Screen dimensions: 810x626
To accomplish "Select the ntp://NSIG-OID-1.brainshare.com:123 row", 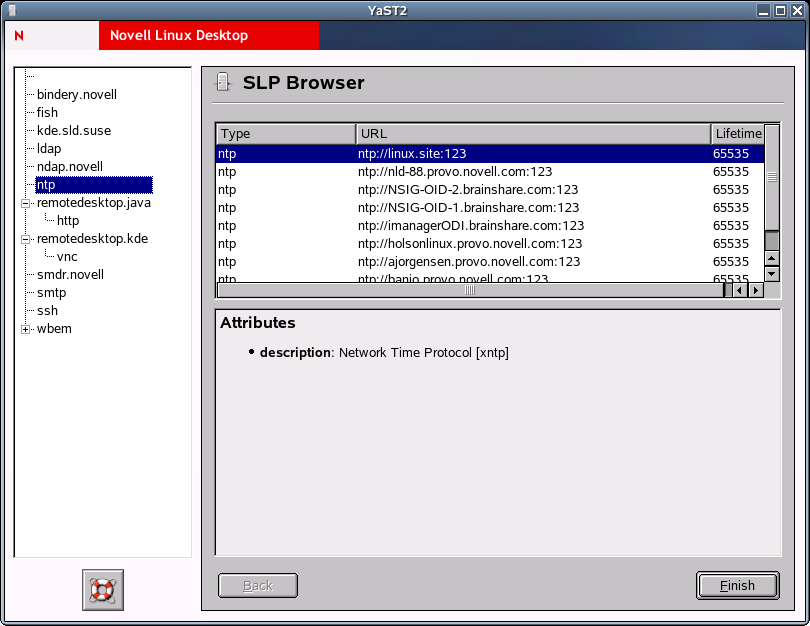I will 490,208.
